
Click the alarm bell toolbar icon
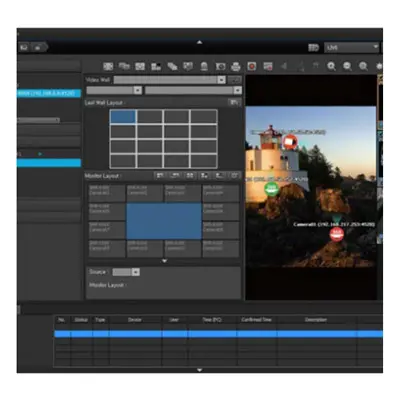[204, 66]
